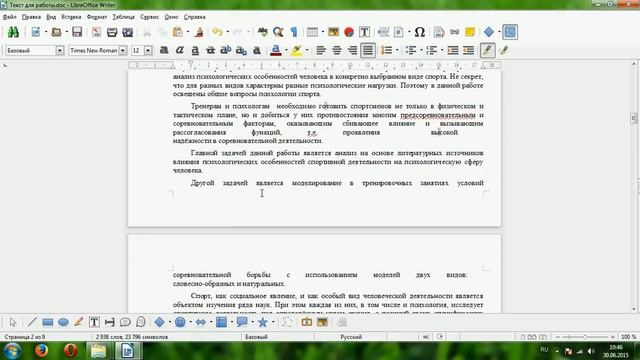The height and width of the screenshot is (360, 640).
Task: Open the Формат menu
Action: pos(97,17)
